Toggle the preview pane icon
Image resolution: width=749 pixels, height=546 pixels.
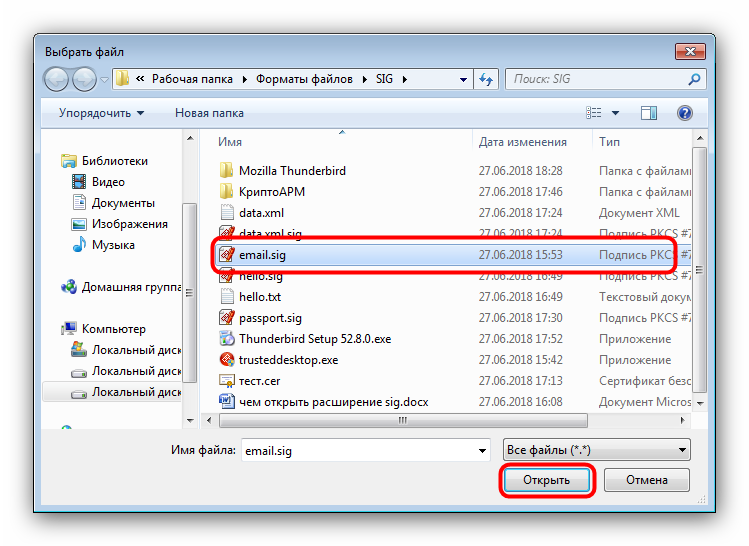[x=648, y=113]
